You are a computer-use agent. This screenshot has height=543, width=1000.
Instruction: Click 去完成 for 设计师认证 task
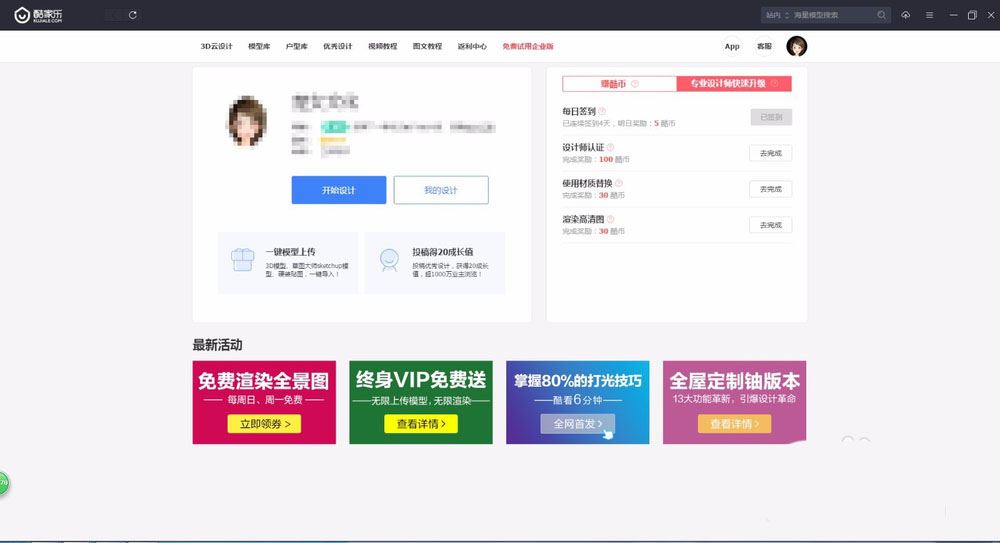coord(770,153)
